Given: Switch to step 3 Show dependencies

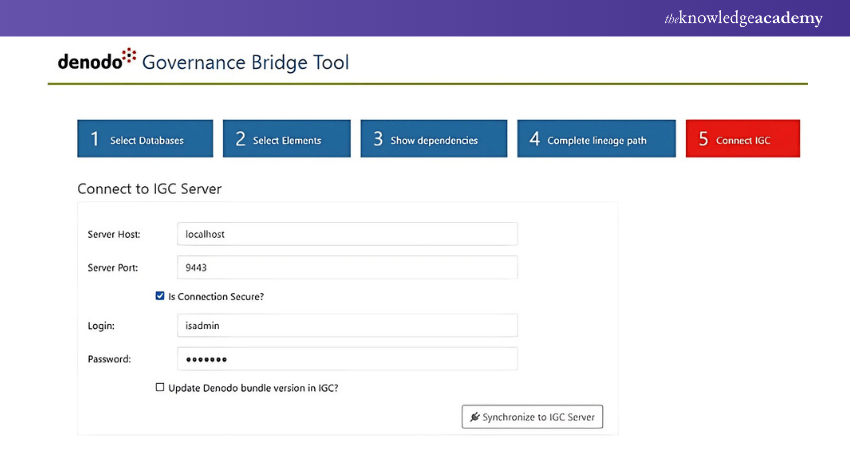Looking at the screenshot, I should 427,139.
